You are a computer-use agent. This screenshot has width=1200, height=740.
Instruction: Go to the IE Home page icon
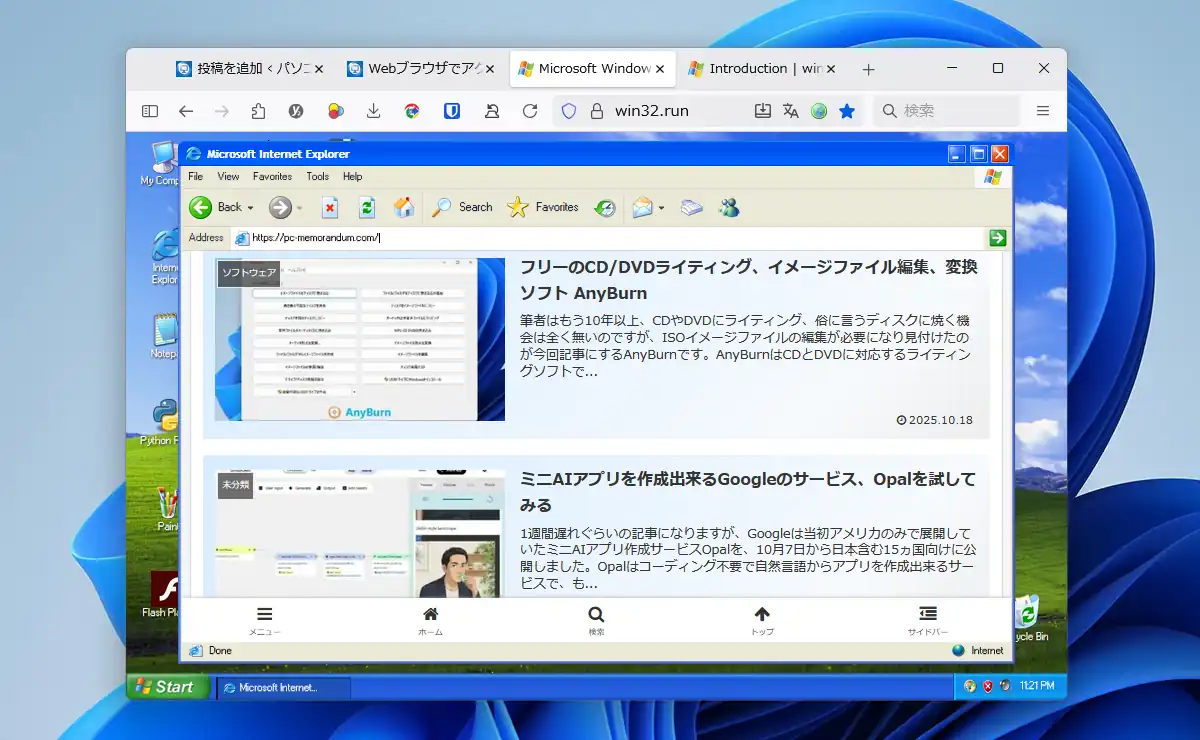coord(404,207)
